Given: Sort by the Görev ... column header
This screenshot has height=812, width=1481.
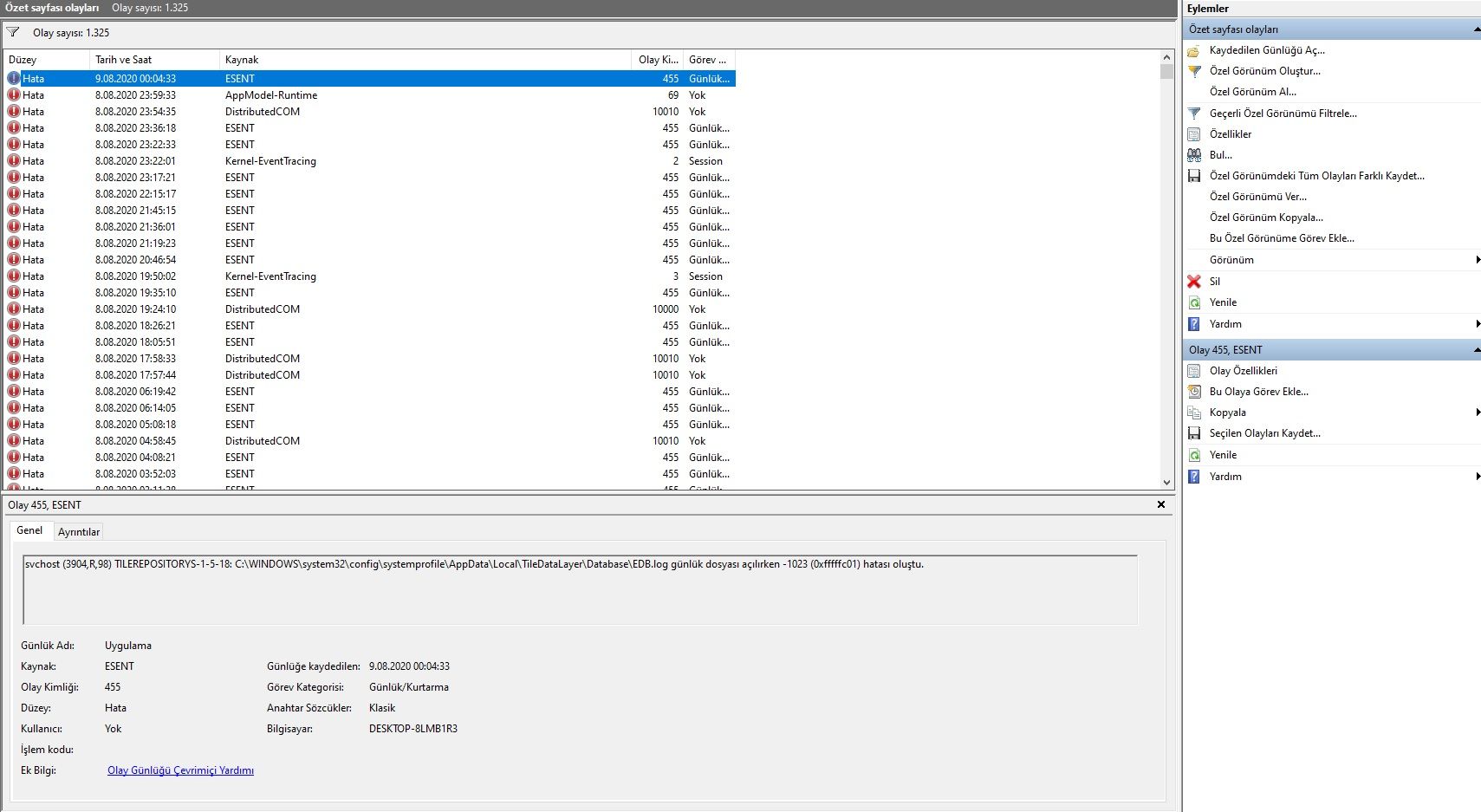Looking at the screenshot, I should pos(709,60).
